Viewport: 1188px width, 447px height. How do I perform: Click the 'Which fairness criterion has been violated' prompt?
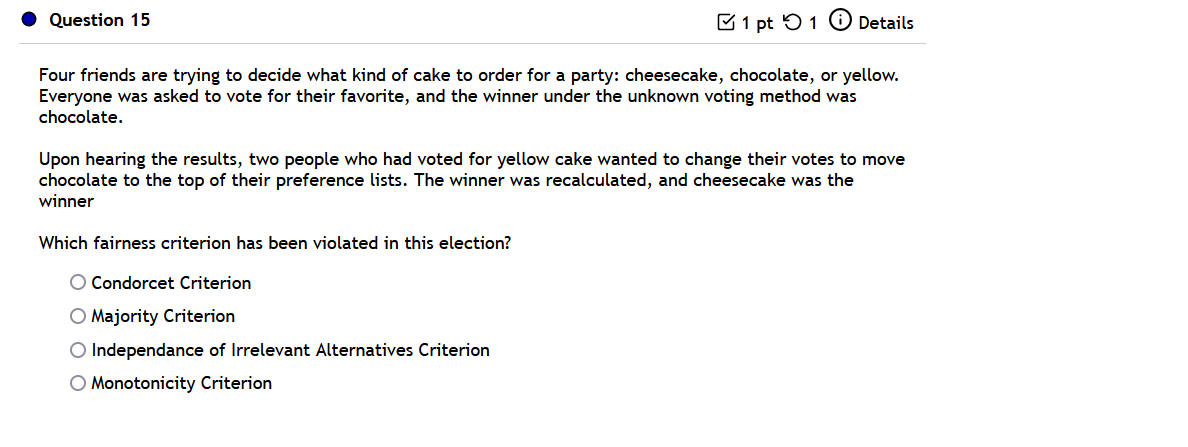(x=274, y=244)
